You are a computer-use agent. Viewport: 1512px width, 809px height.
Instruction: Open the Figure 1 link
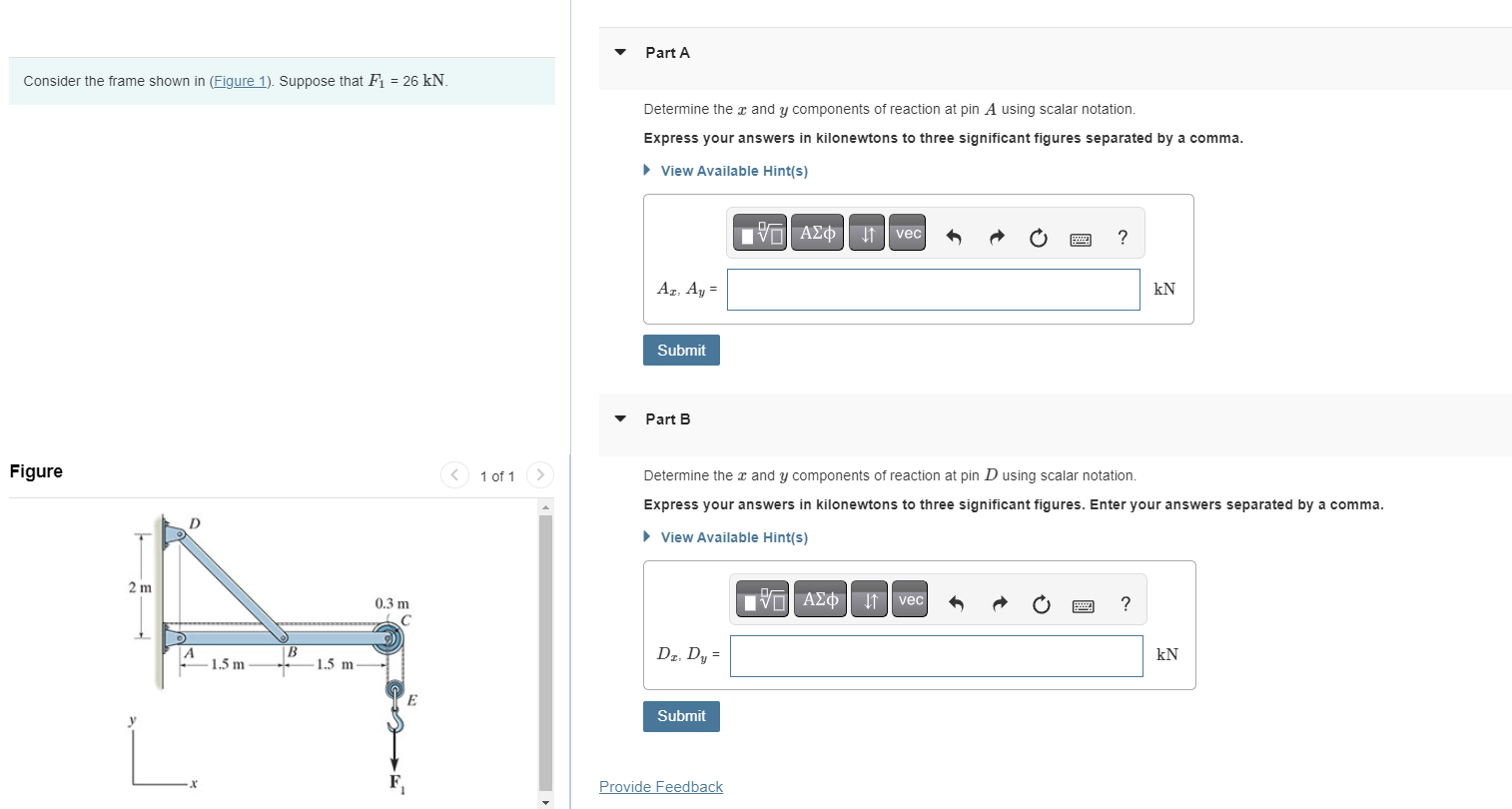pyautogui.click(x=240, y=81)
